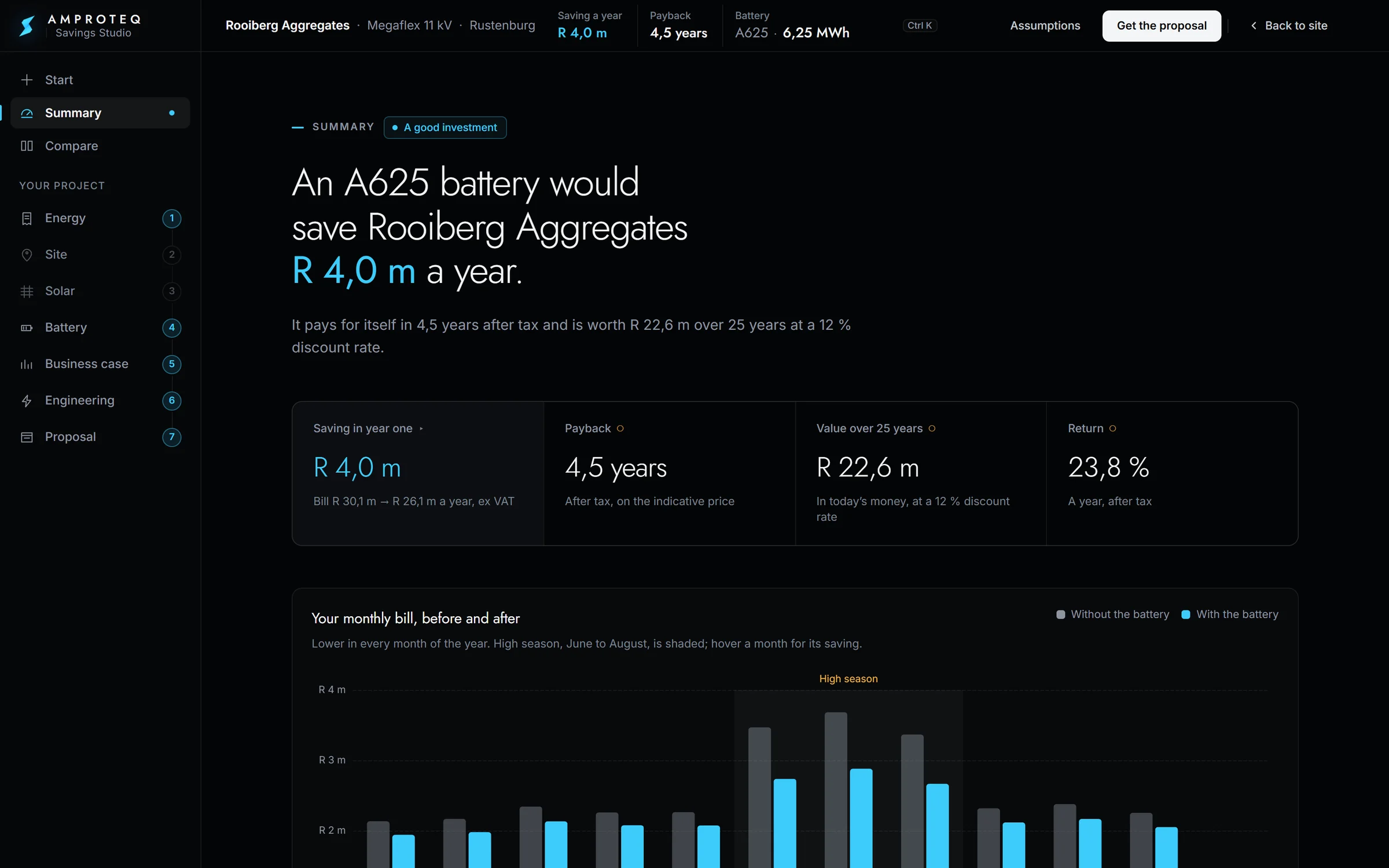Click the Payback 4,5 years header stat
1389x868 pixels.
[x=678, y=25]
